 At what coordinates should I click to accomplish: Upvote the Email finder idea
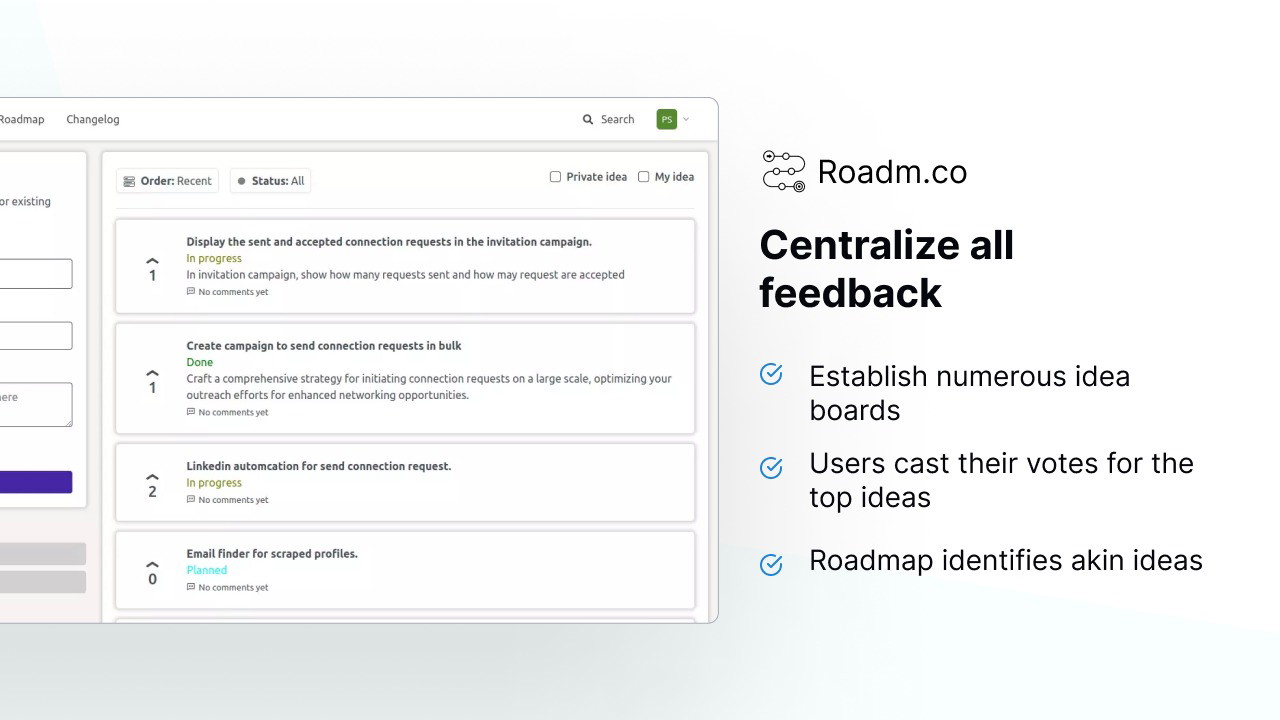[152, 565]
